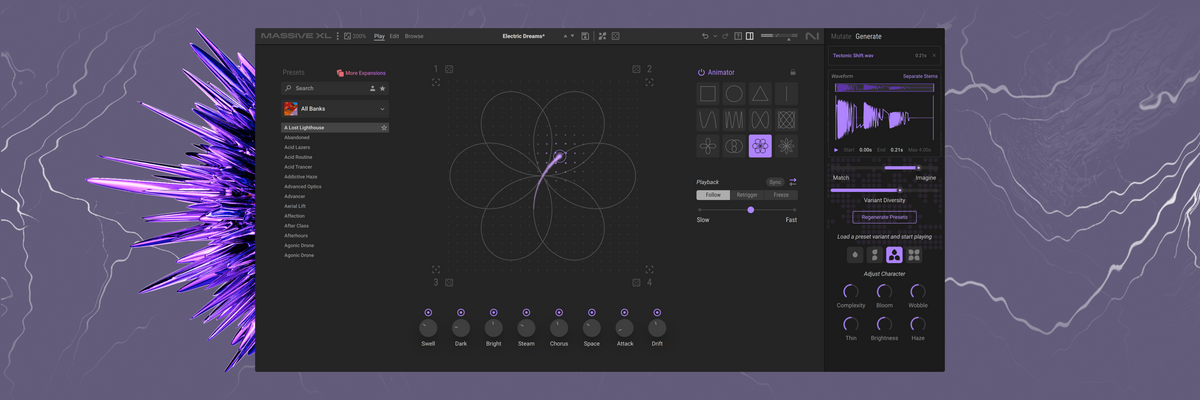Switch to the Edit tab
Viewport: 1200px width, 400px height.
click(x=394, y=36)
